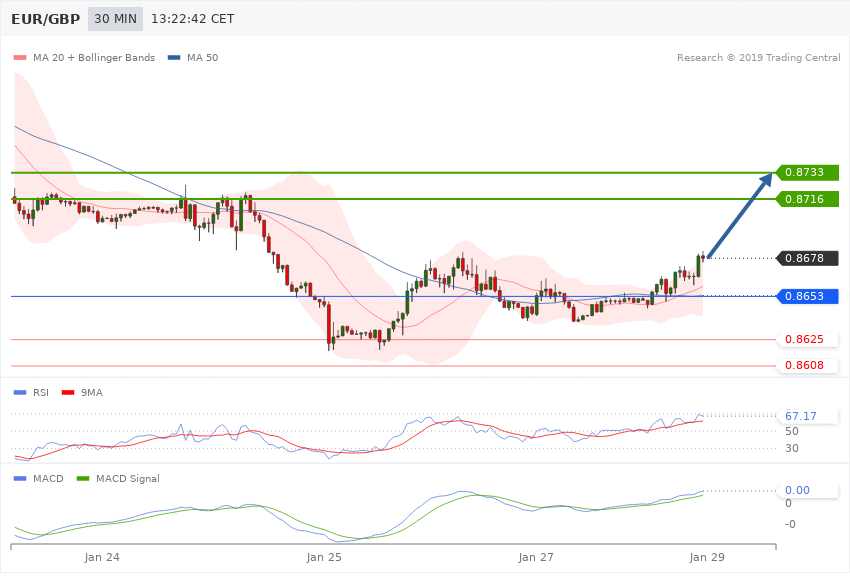The height and width of the screenshot is (576, 850).
Task: Click the 13:22:42 CET timestamp
Action: pyautogui.click(x=192, y=19)
